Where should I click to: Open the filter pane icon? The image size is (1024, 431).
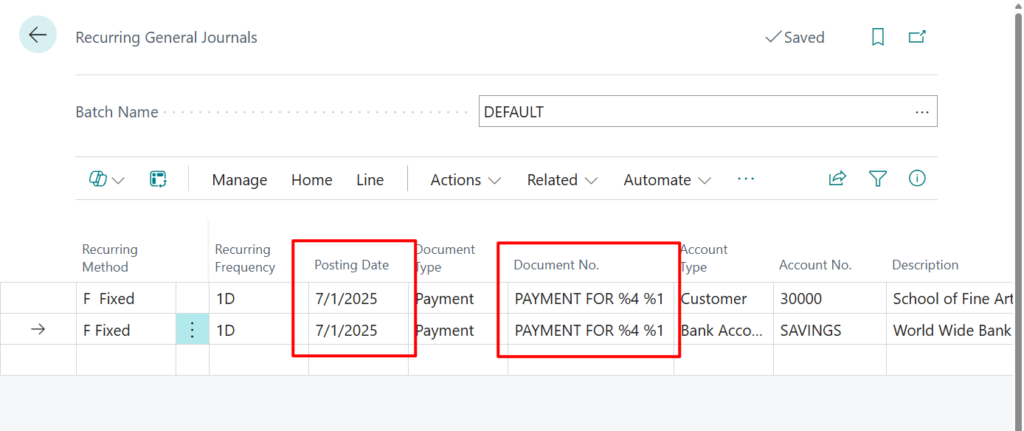pos(877,179)
